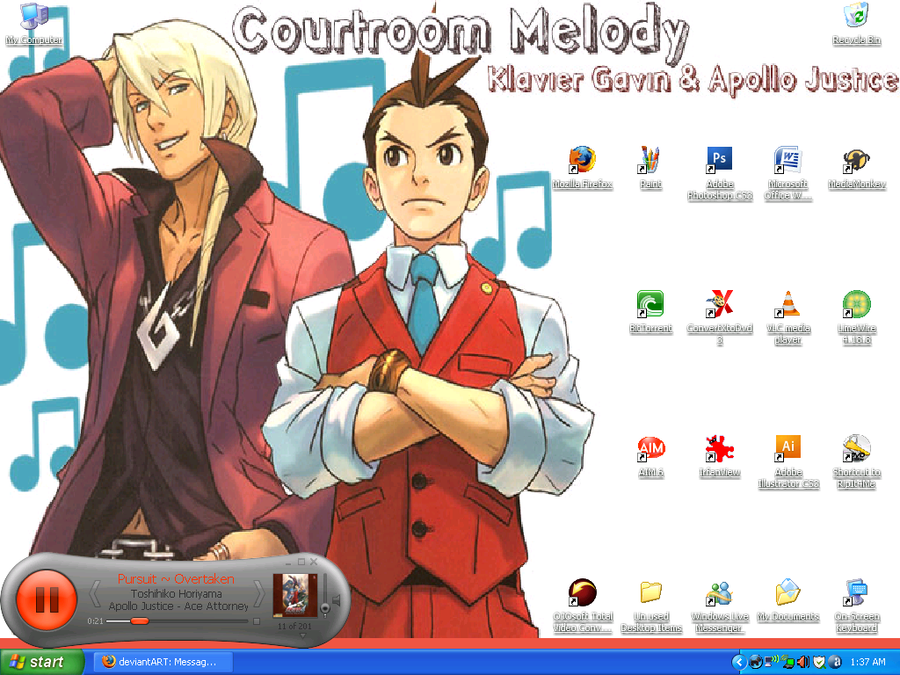This screenshot has height=675, width=900.
Task: Click the "Apollo Justice - Ace Attorney" album text
Action: point(179,606)
